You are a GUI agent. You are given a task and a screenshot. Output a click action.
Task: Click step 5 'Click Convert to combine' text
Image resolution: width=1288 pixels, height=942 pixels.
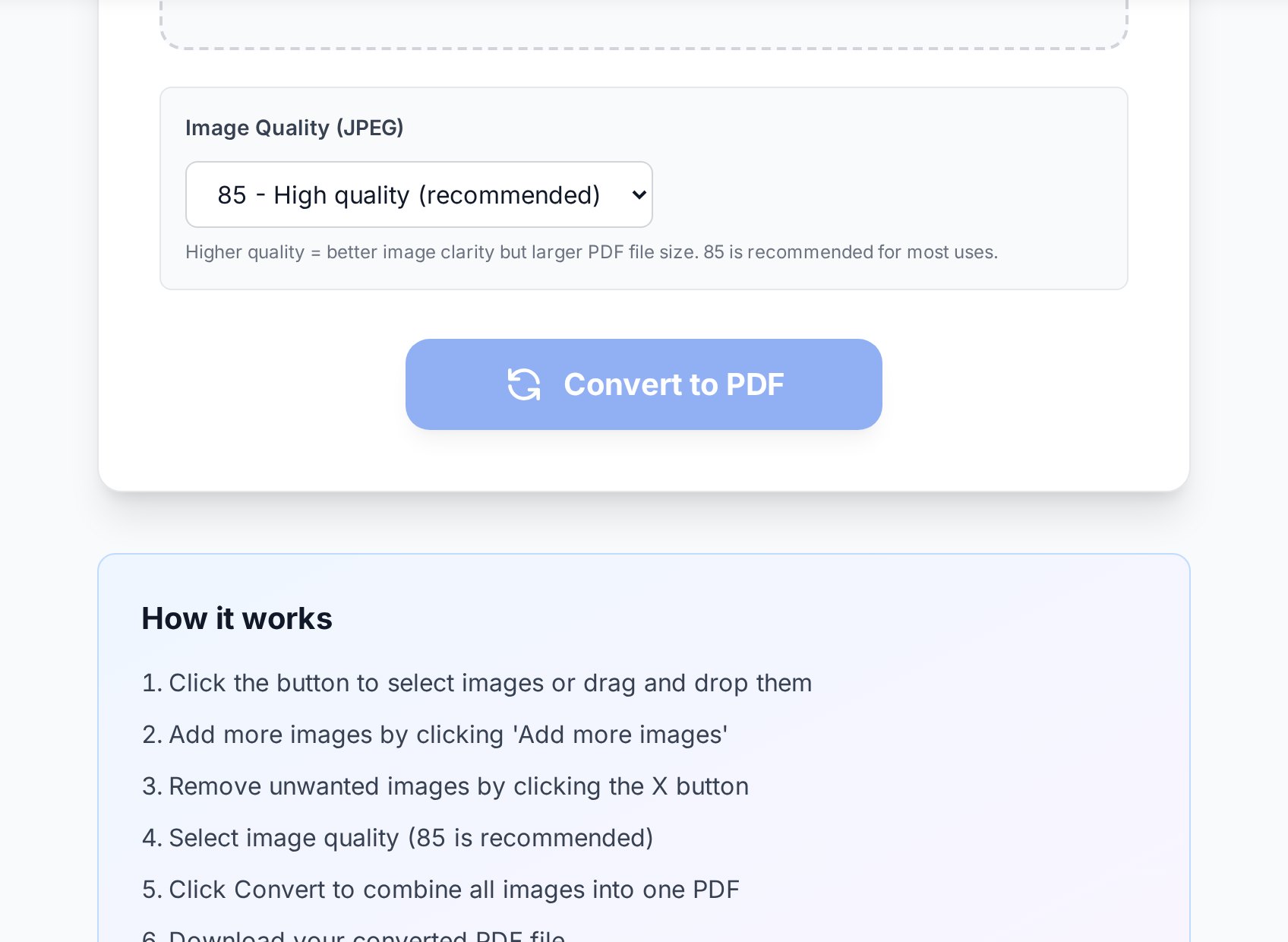[441, 890]
